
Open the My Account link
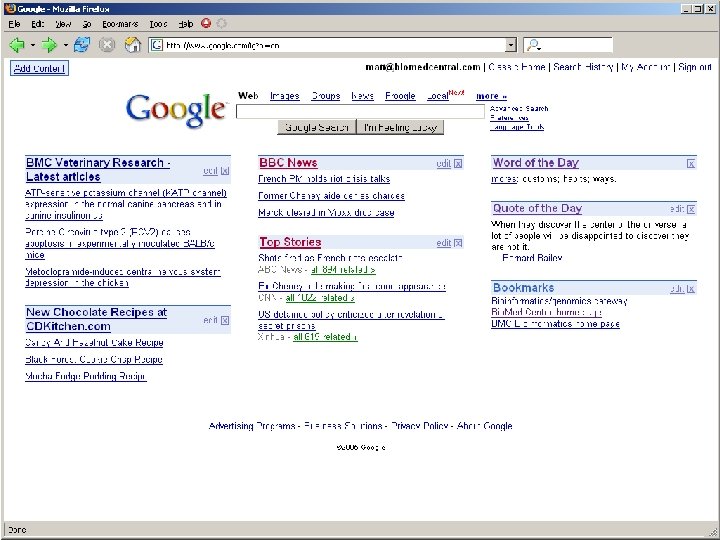646,67
